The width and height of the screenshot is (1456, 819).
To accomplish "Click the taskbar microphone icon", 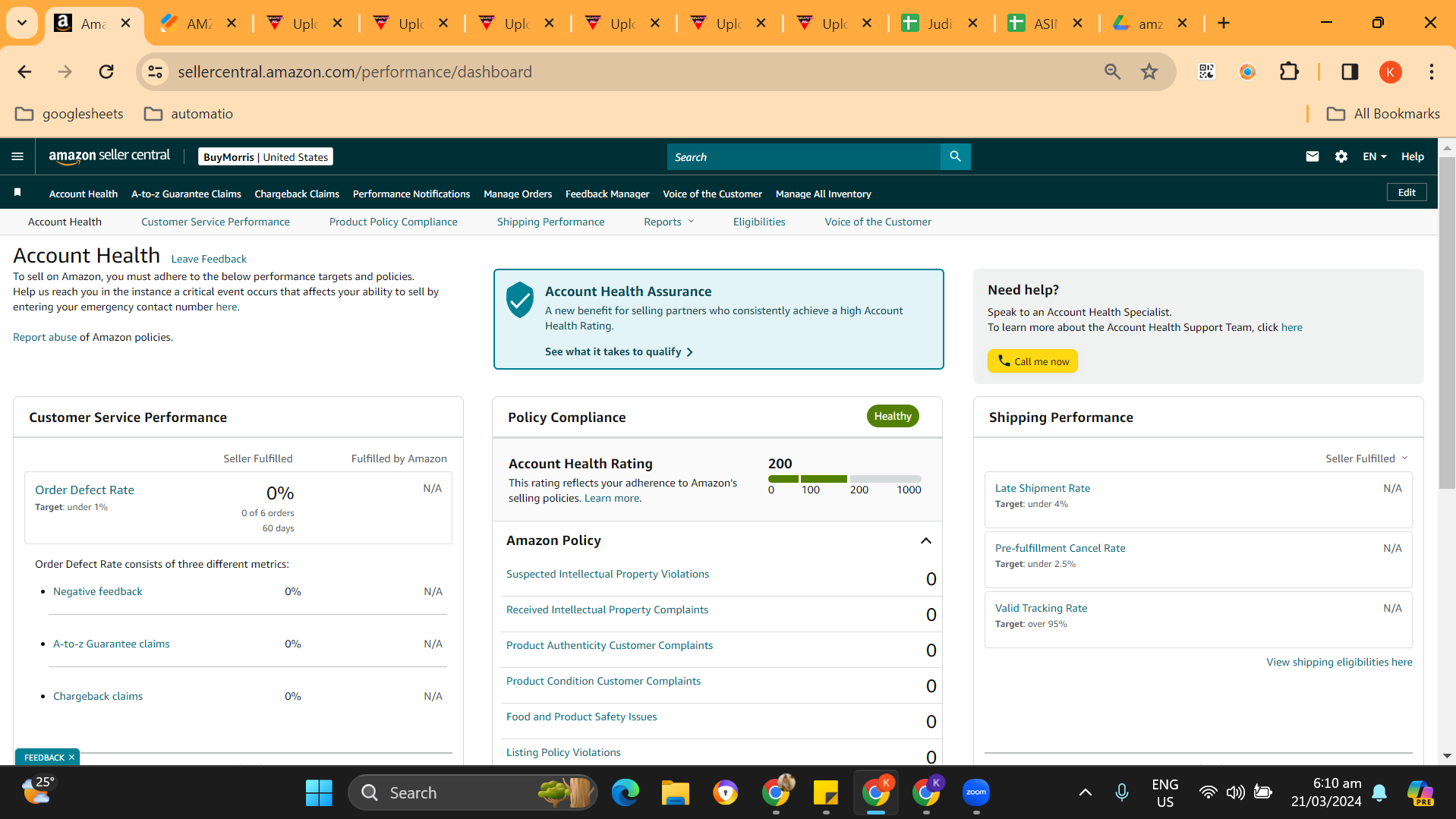I will point(1121,793).
